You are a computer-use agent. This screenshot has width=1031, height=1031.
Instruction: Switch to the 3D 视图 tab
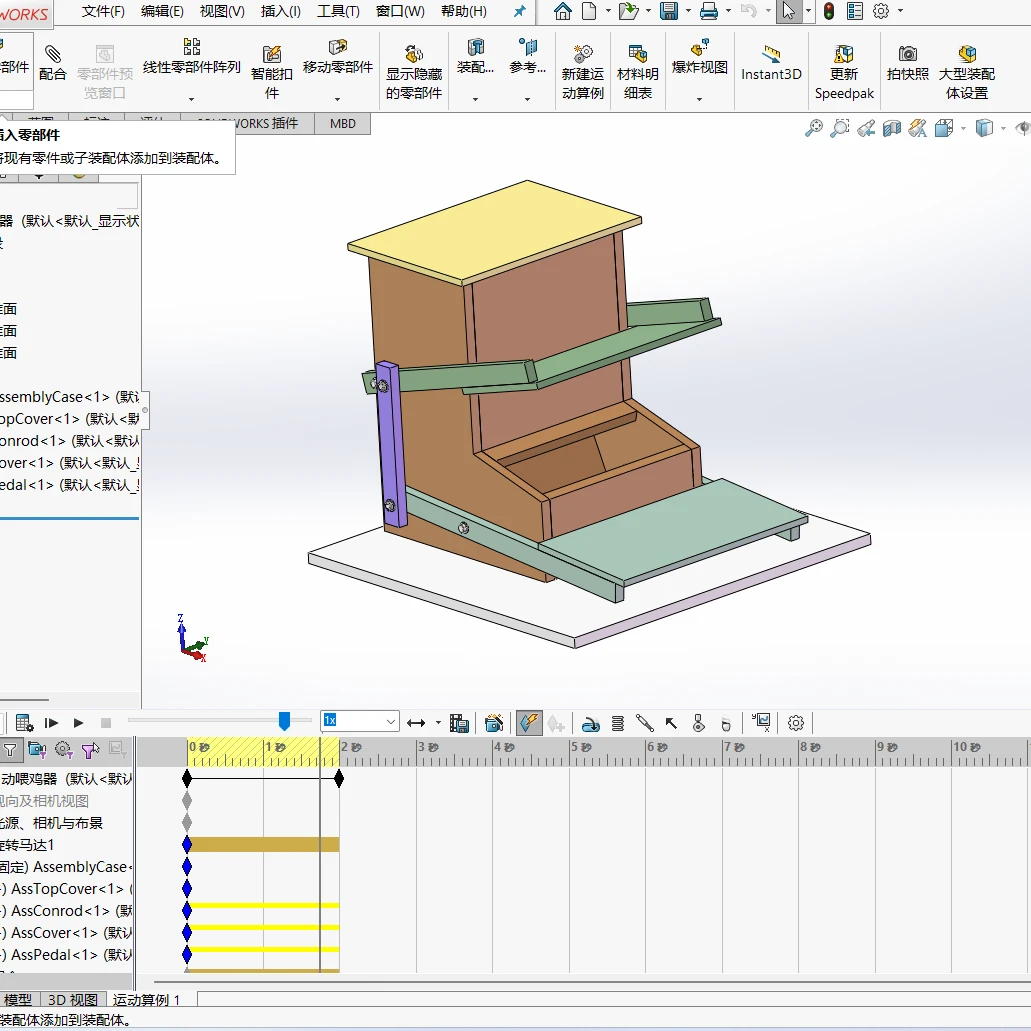pos(73,999)
